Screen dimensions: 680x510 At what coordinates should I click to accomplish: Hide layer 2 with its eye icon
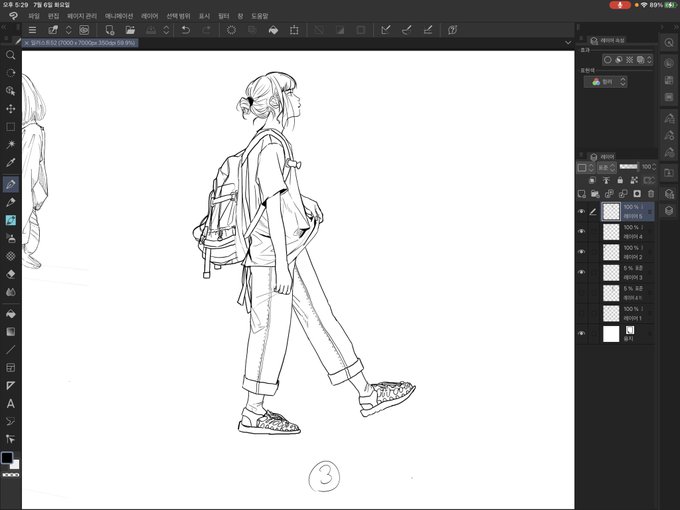[581, 252]
